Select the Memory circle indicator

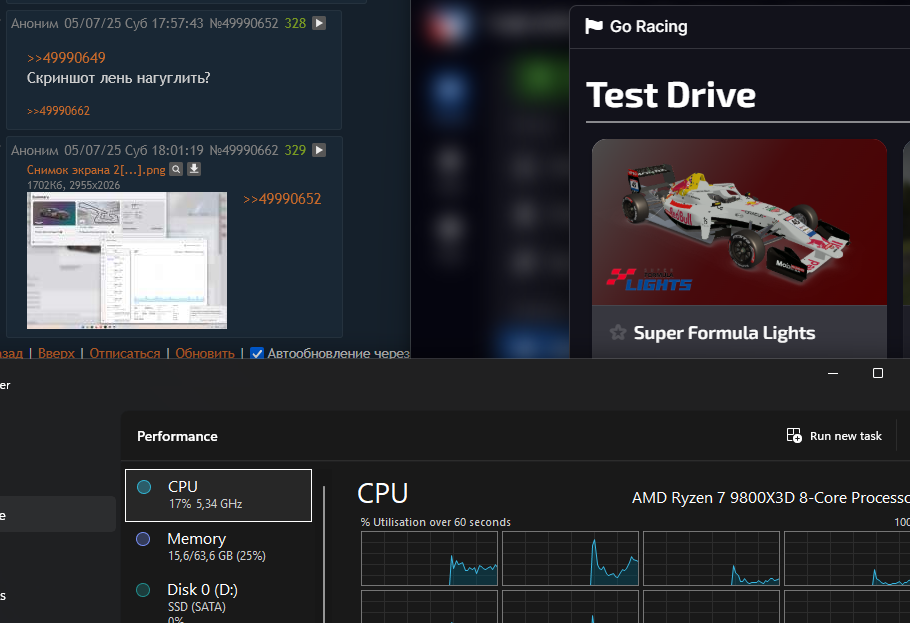143,539
